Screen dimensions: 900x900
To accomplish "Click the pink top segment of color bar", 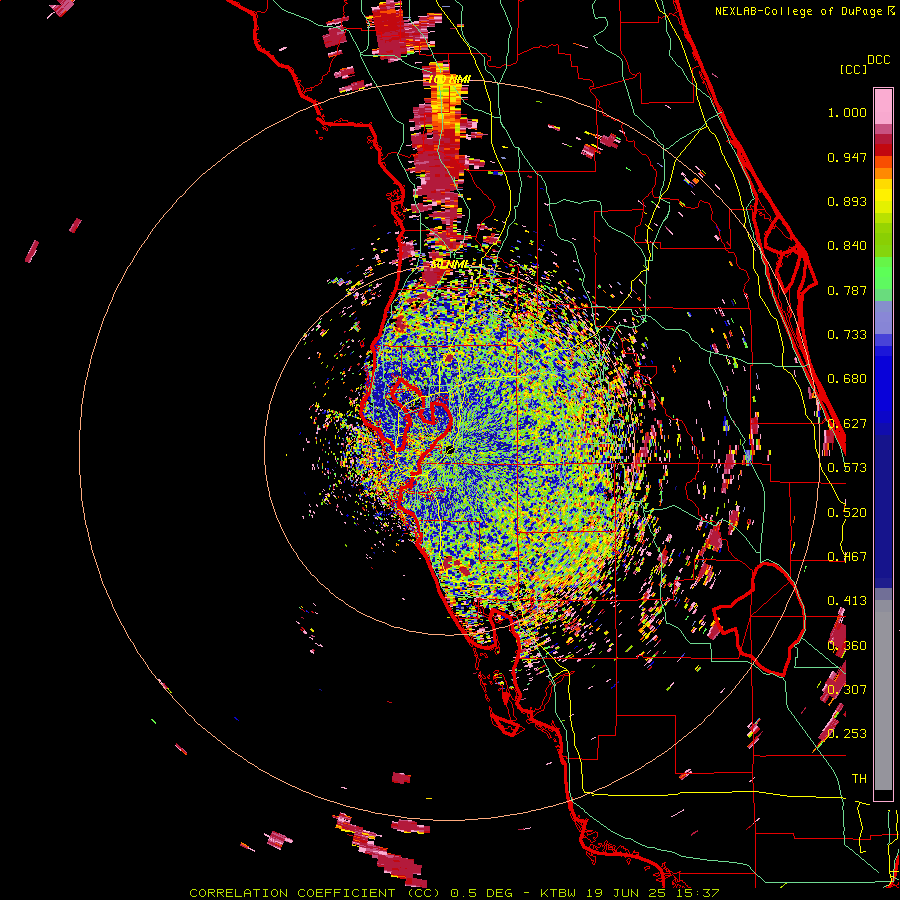I will click(883, 107).
